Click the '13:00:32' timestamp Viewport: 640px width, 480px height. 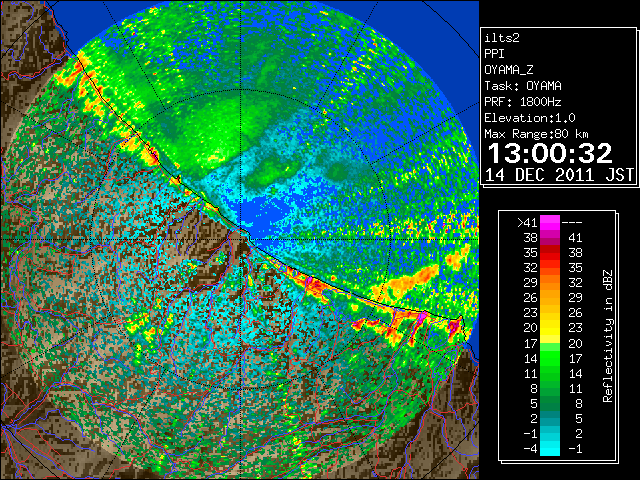click(x=550, y=153)
